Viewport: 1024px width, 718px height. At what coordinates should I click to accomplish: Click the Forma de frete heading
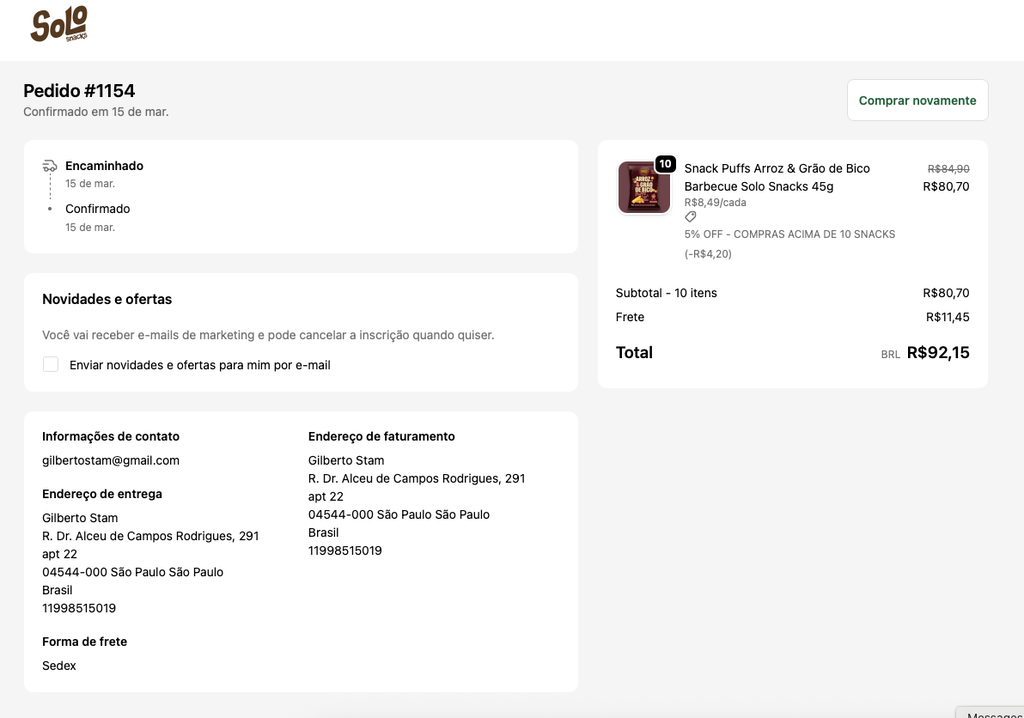point(84,642)
